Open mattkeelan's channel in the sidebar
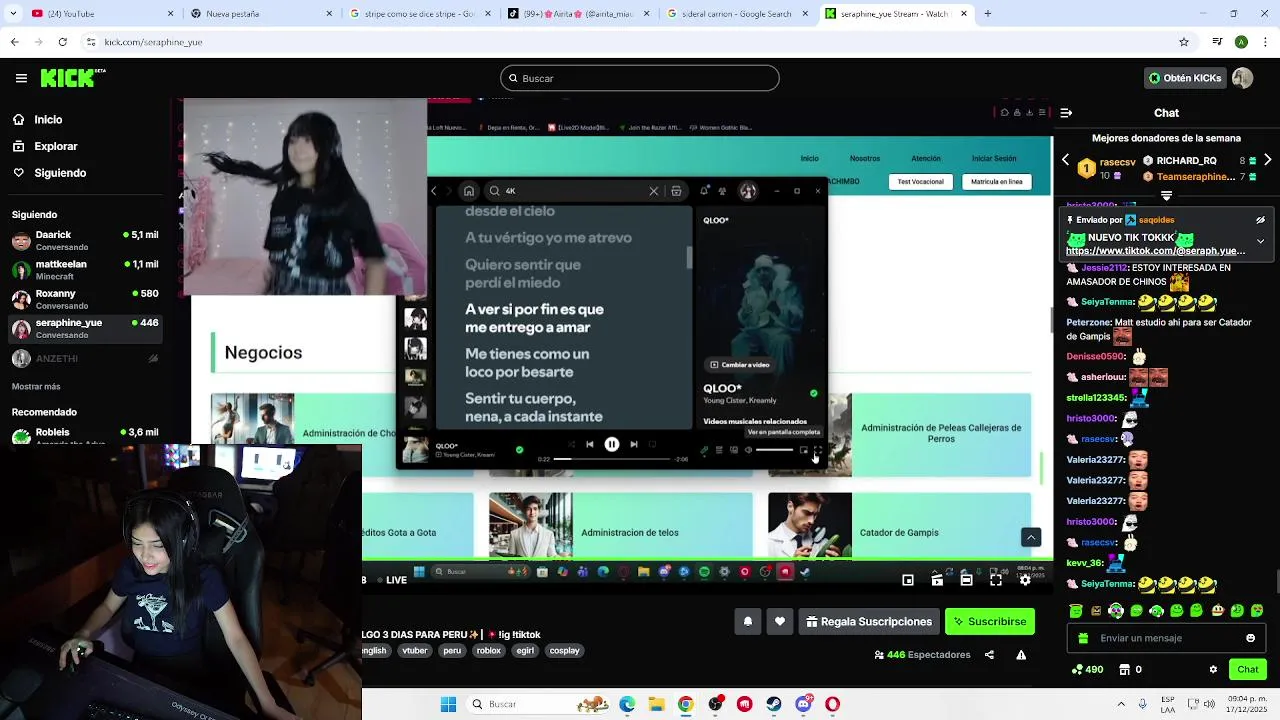 tap(85, 269)
